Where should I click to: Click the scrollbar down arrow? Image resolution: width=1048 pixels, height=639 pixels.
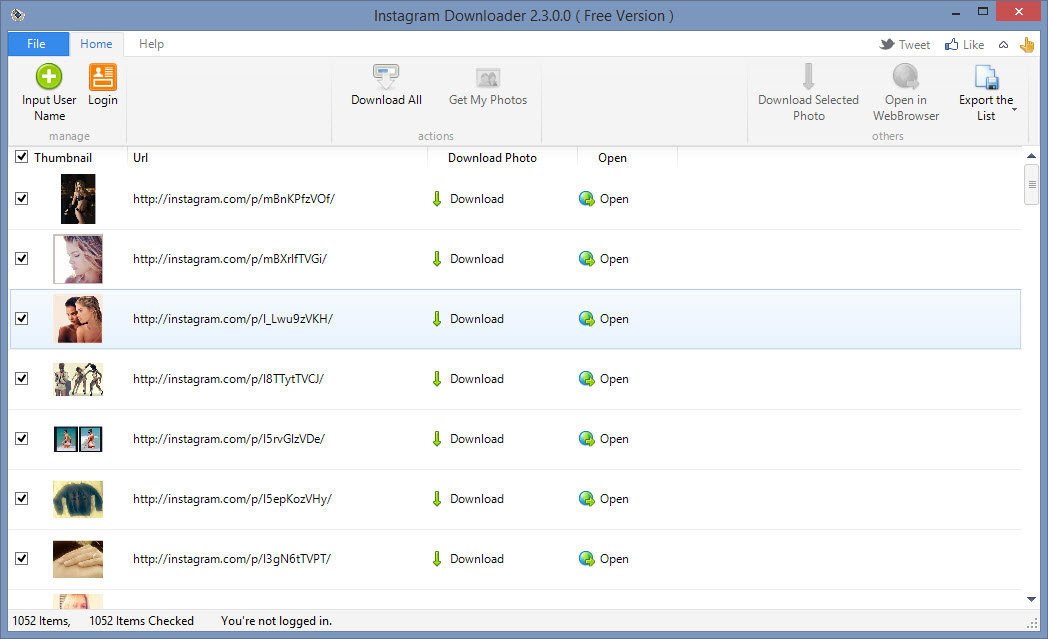(1031, 599)
